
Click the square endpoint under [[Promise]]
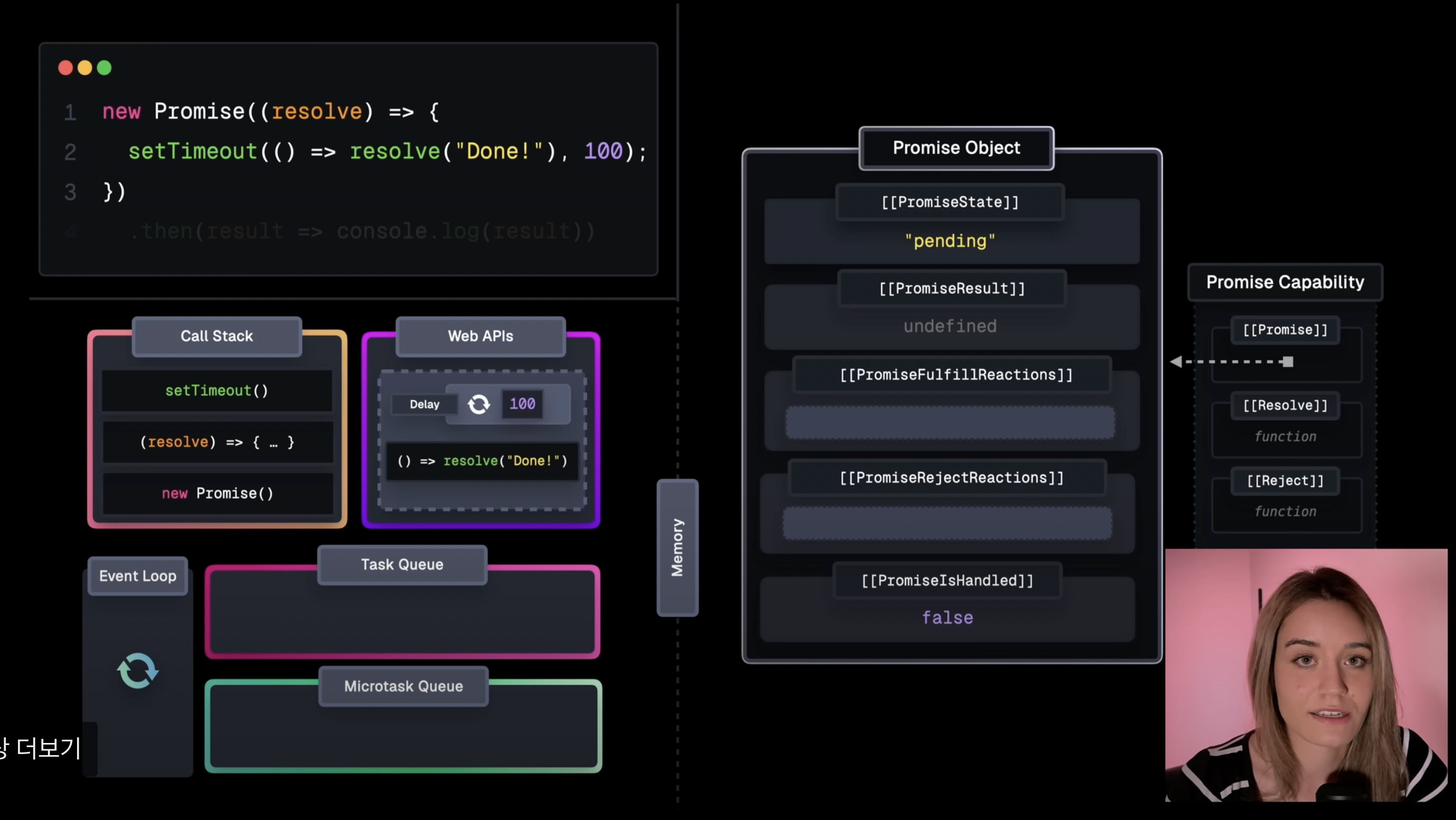1288,361
